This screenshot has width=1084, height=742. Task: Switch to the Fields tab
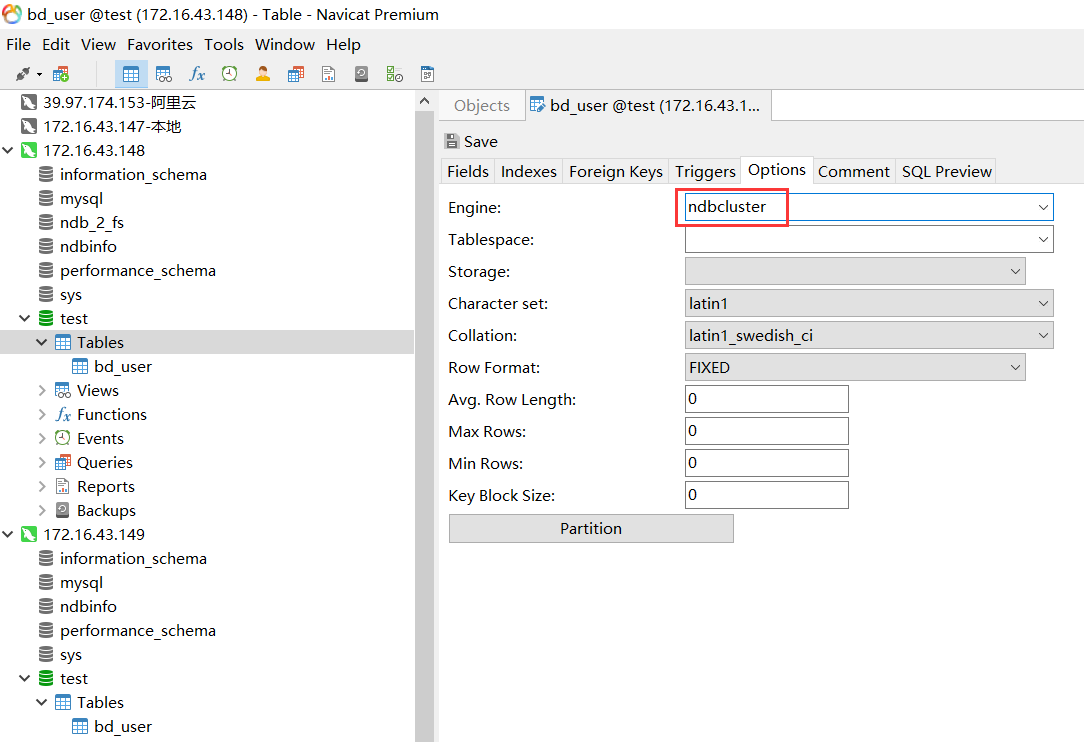pyautogui.click(x=467, y=171)
